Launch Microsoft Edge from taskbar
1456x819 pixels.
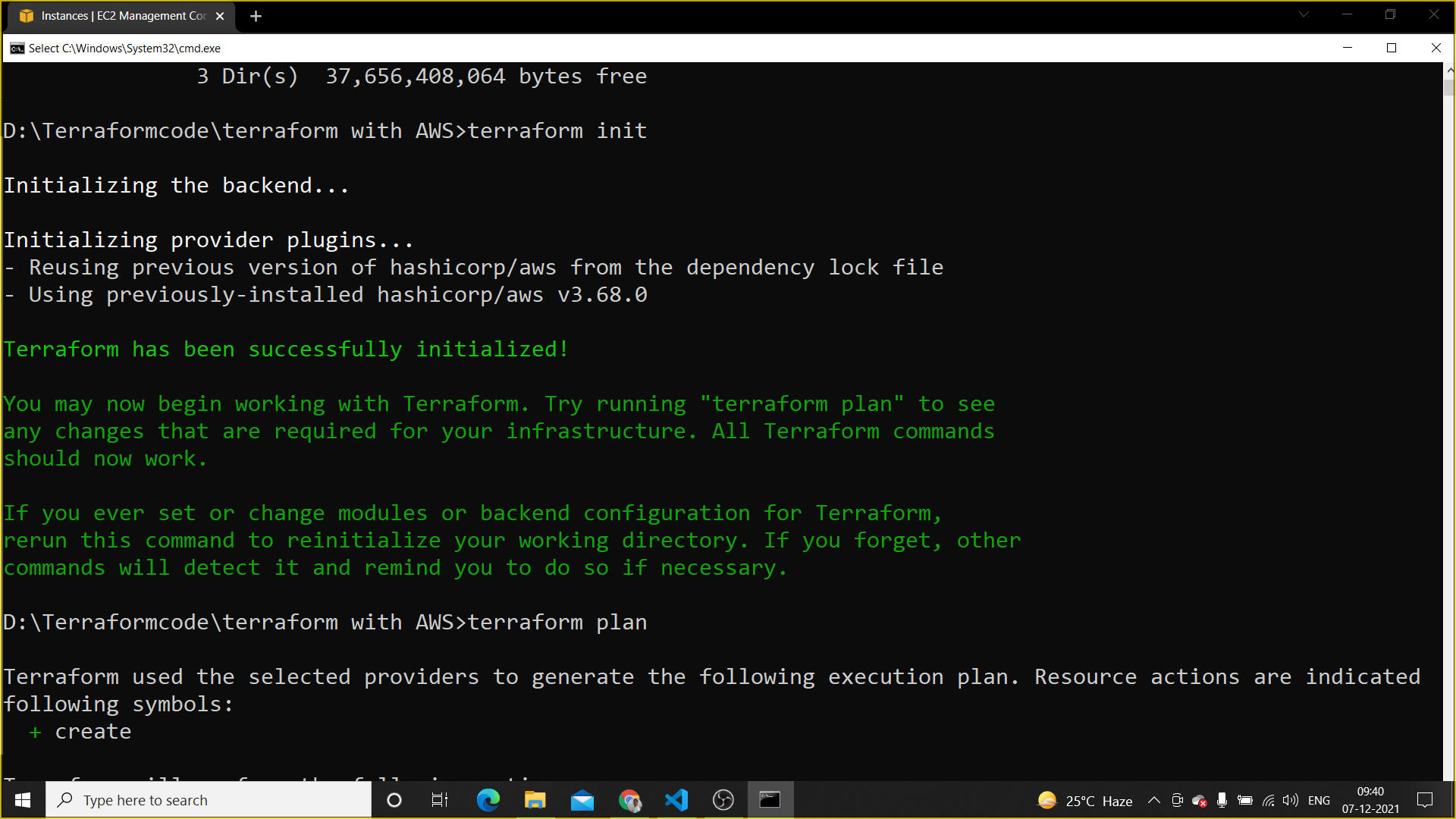pyautogui.click(x=488, y=800)
